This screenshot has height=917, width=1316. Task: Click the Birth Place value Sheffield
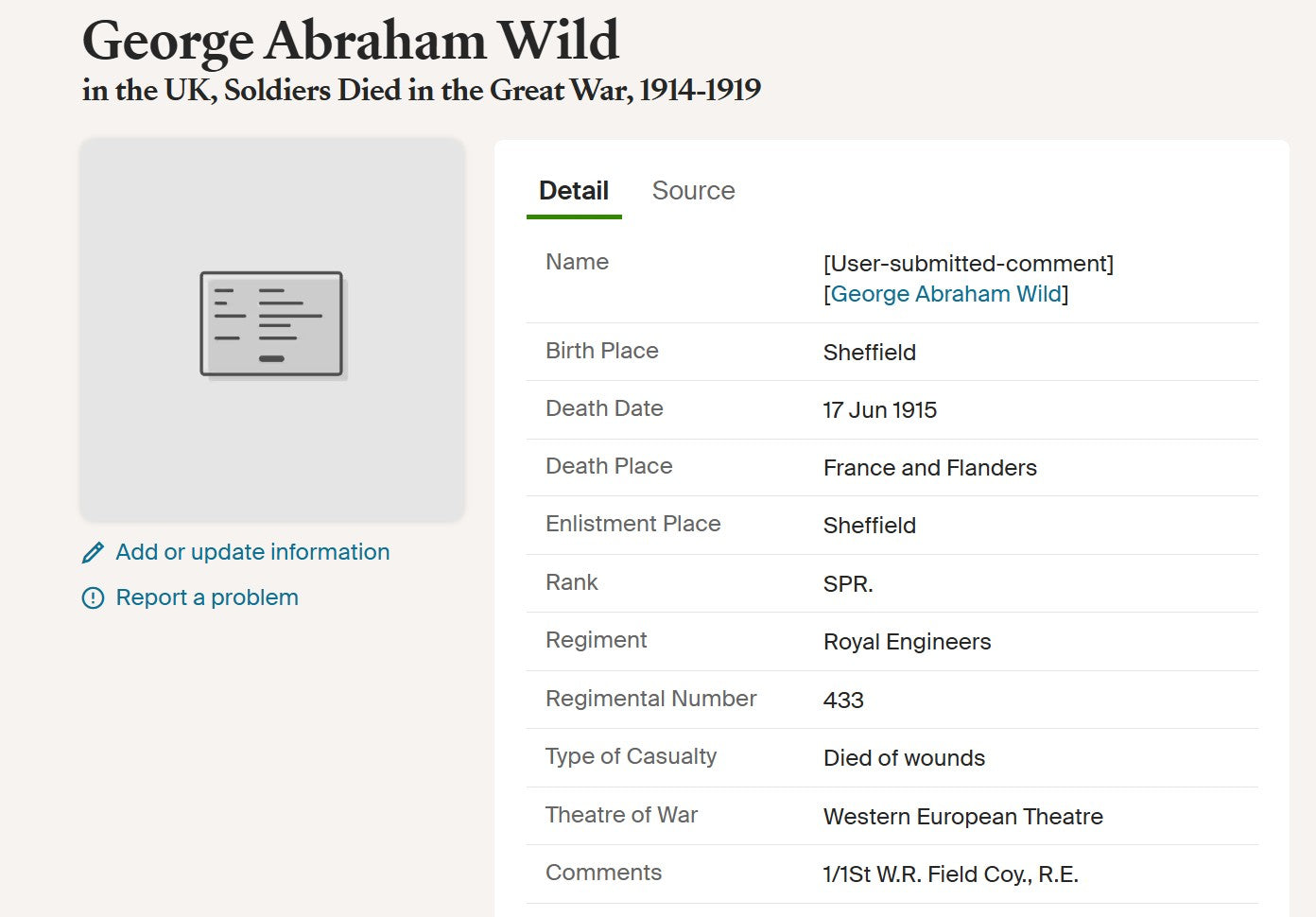click(x=870, y=353)
